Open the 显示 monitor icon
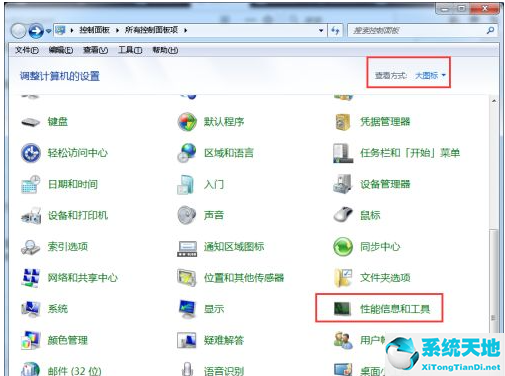Viewport: 505px width, 376px height. point(187,309)
